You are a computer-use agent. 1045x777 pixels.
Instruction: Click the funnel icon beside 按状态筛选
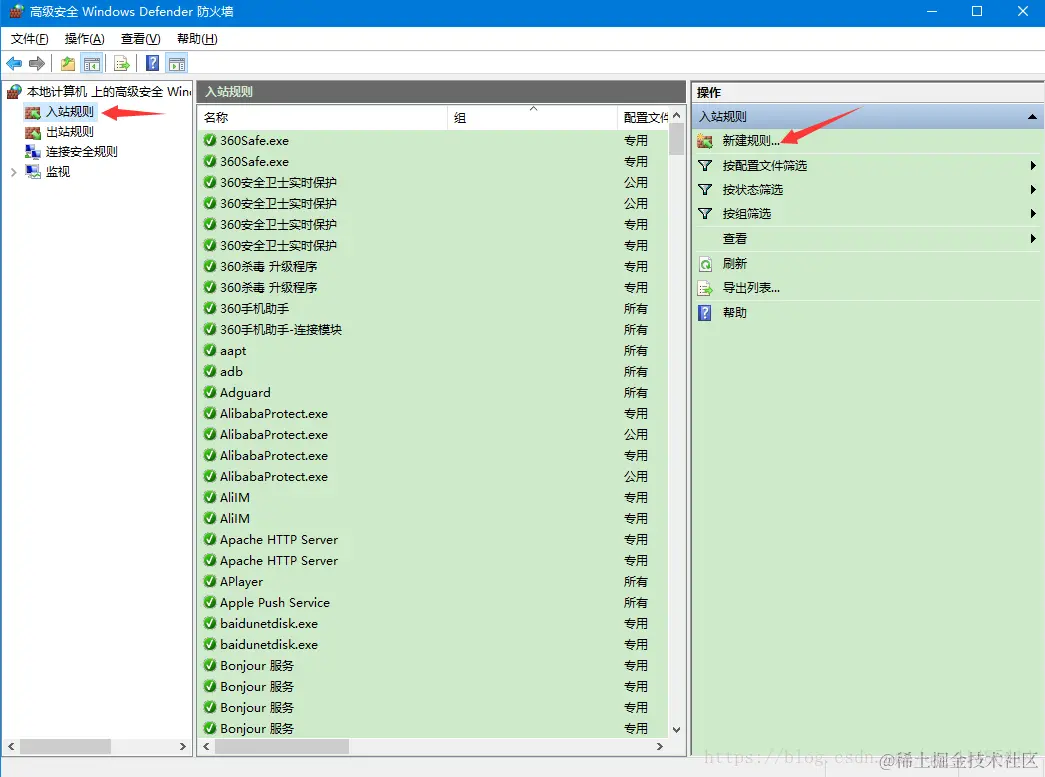click(705, 189)
